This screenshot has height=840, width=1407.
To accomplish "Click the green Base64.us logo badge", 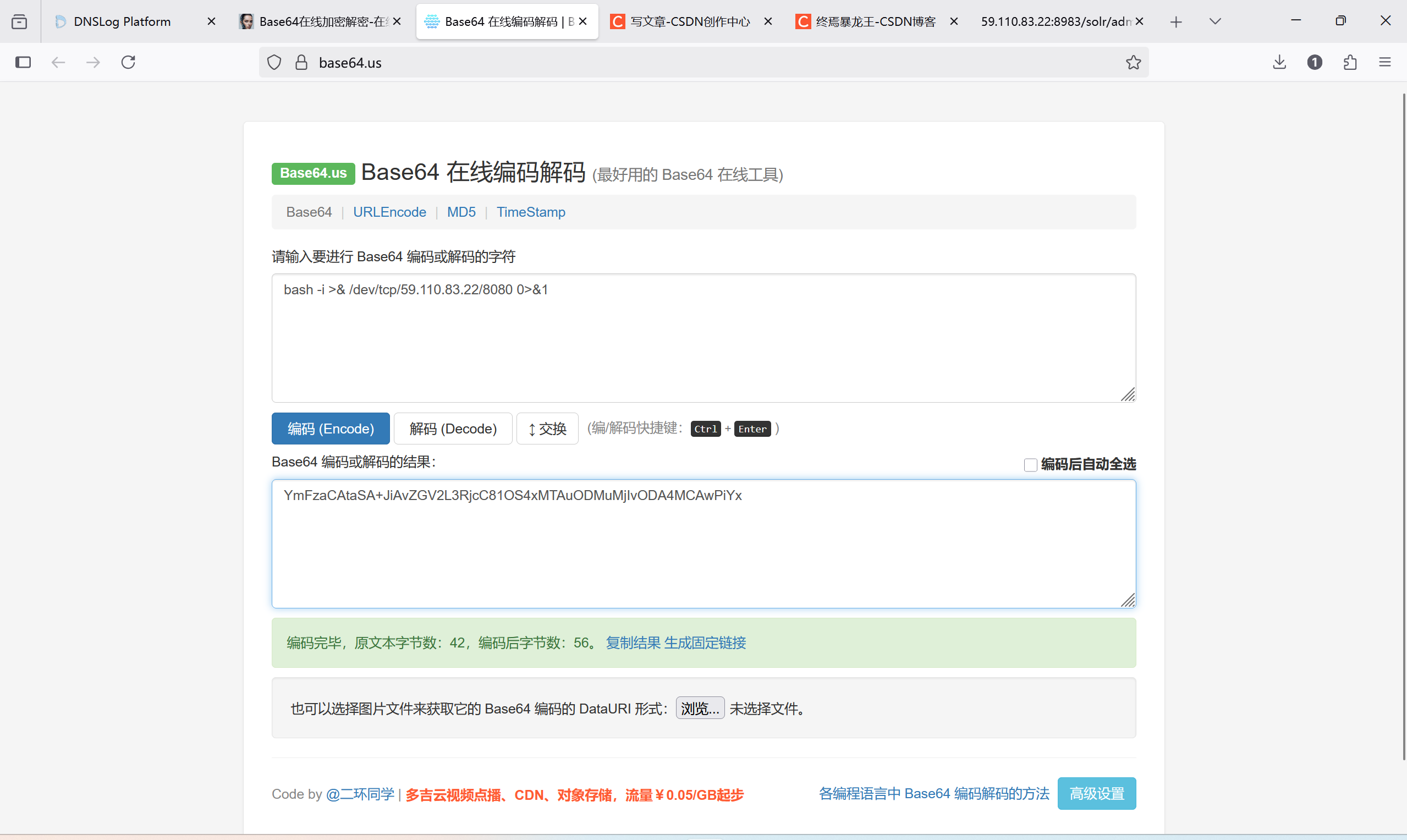I will 313,173.
